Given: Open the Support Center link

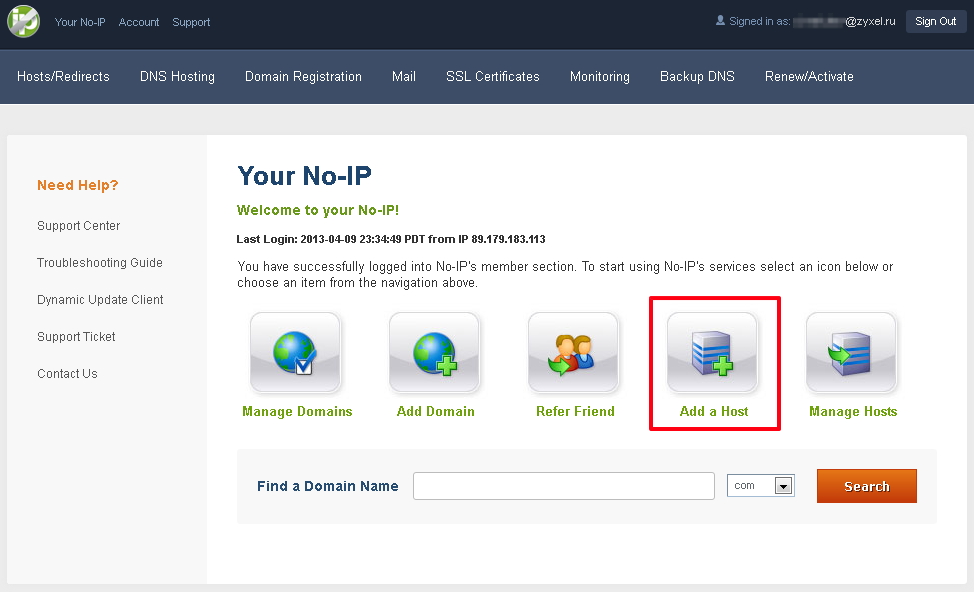Looking at the screenshot, I should 78,226.
